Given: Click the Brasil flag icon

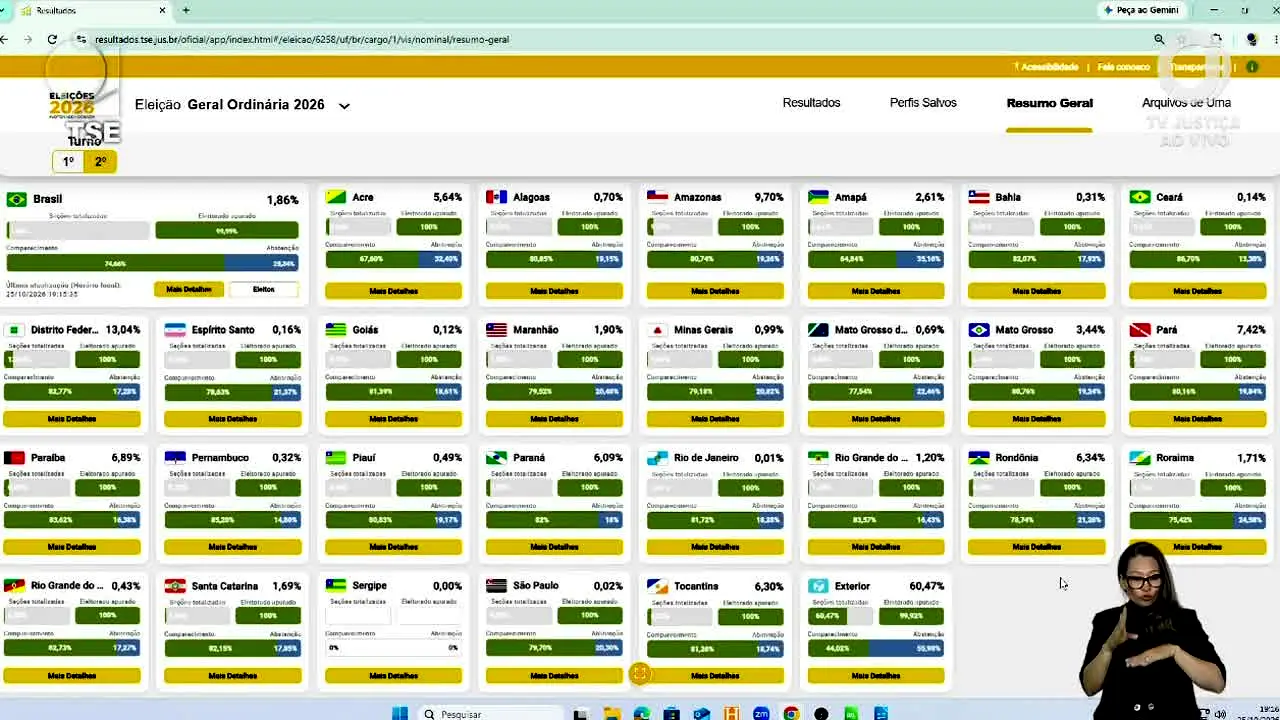Looking at the screenshot, I should (16, 199).
